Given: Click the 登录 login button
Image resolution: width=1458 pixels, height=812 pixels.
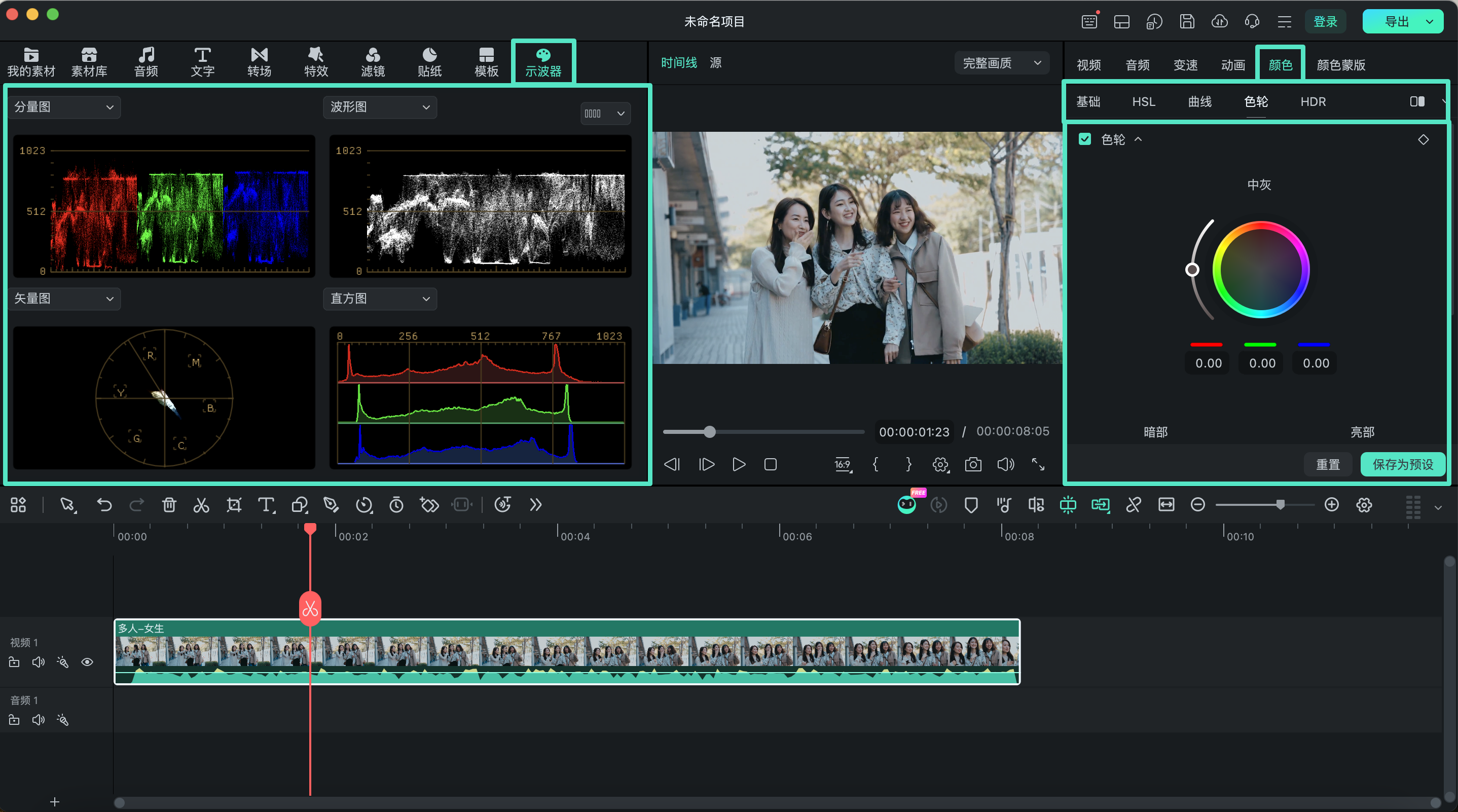Looking at the screenshot, I should point(1325,21).
